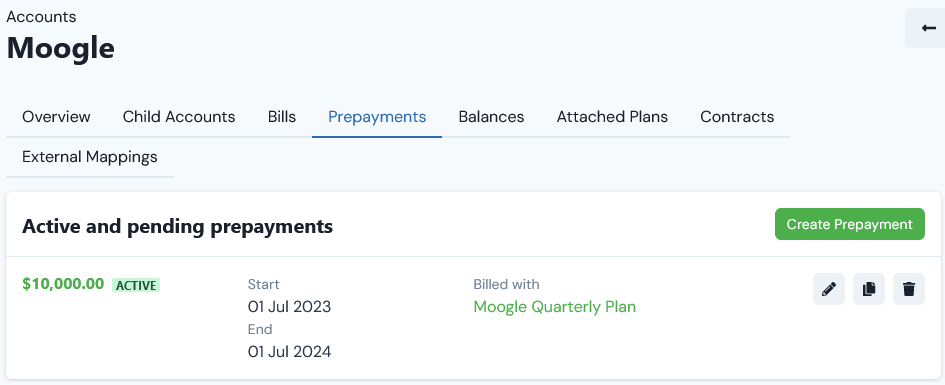Viewport: 945px width, 385px height.
Task: Go to the Bills tab
Action: 282,116
